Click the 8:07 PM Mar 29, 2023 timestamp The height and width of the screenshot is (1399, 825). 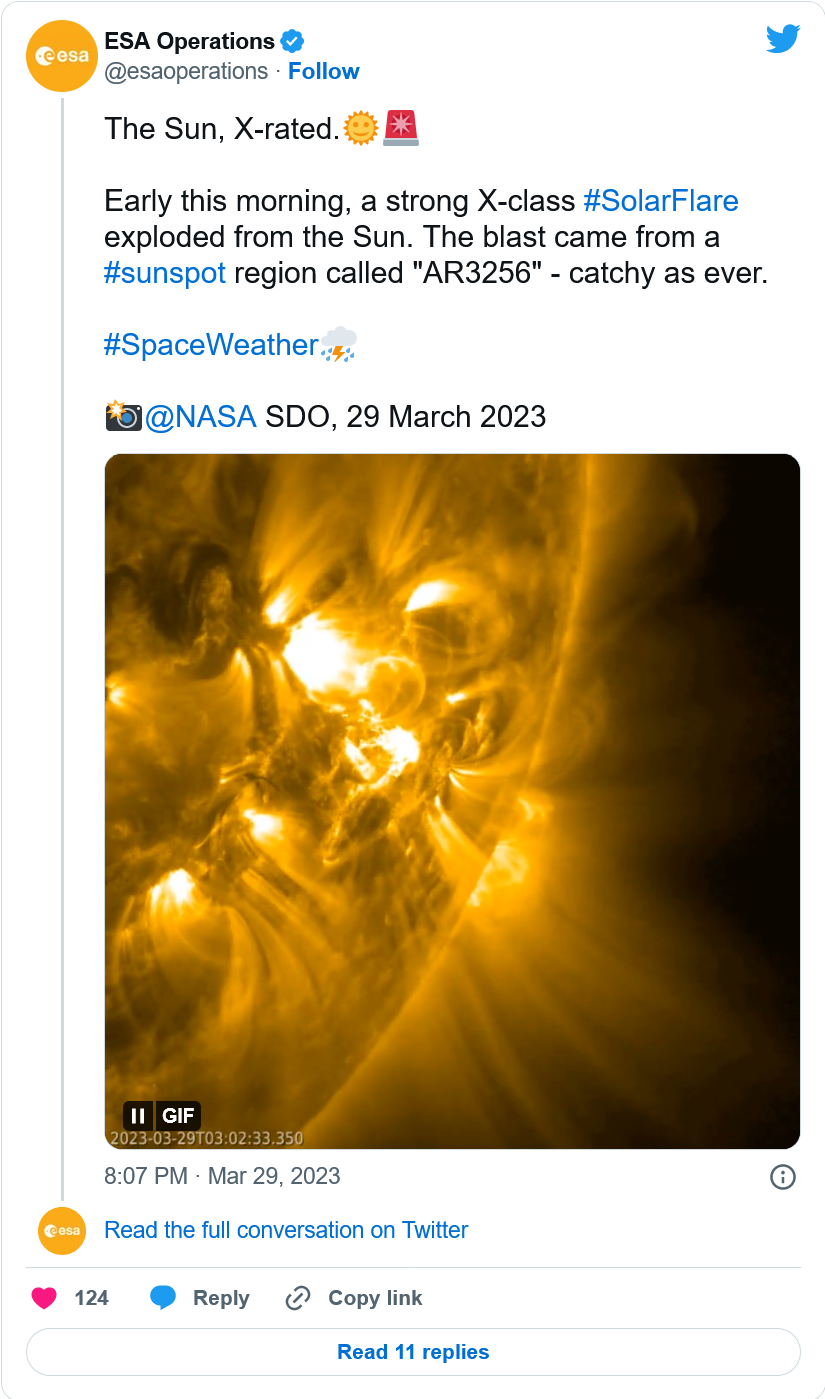coord(222,1176)
